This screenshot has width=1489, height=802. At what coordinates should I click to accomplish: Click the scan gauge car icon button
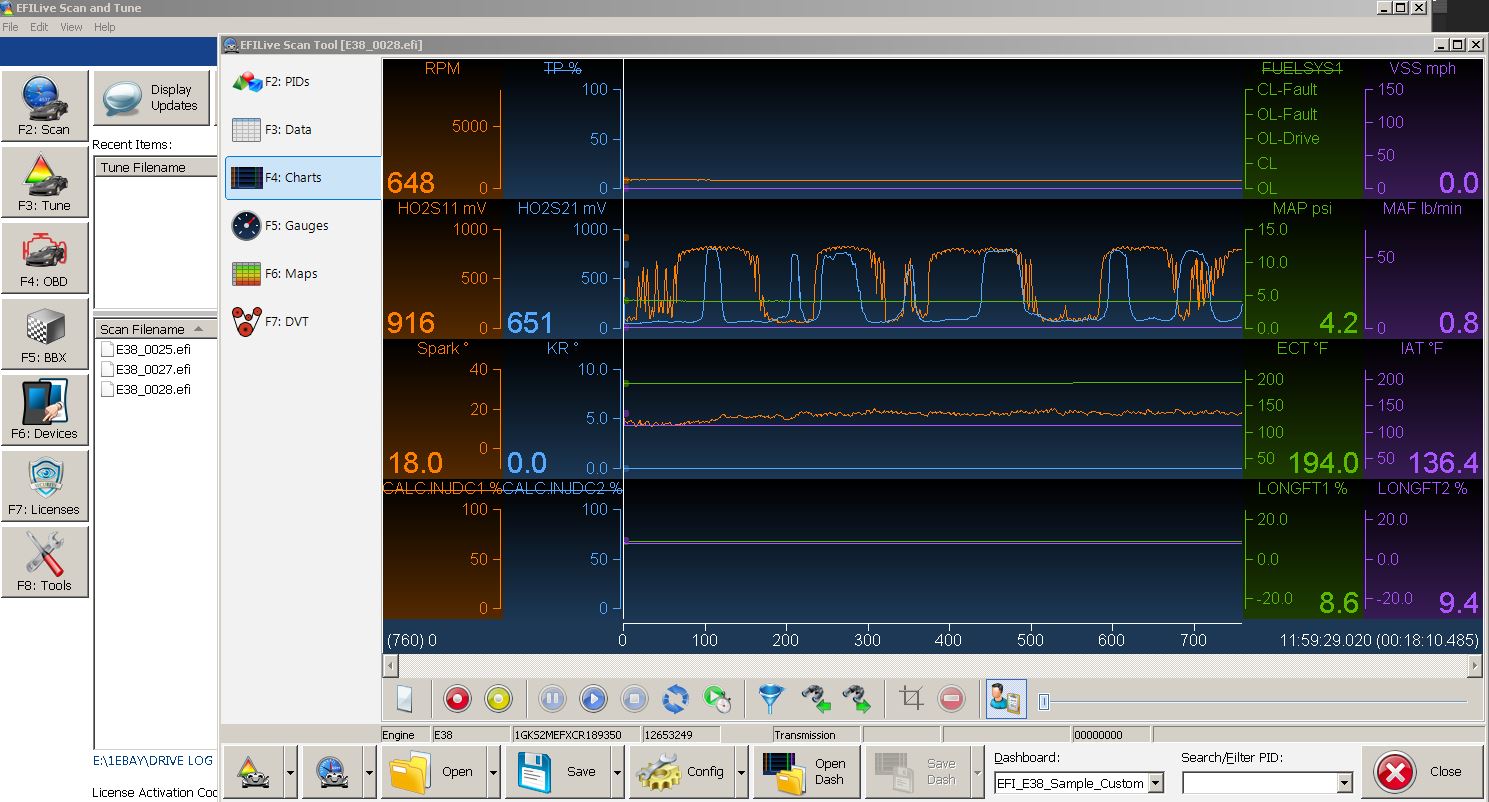coord(332,772)
